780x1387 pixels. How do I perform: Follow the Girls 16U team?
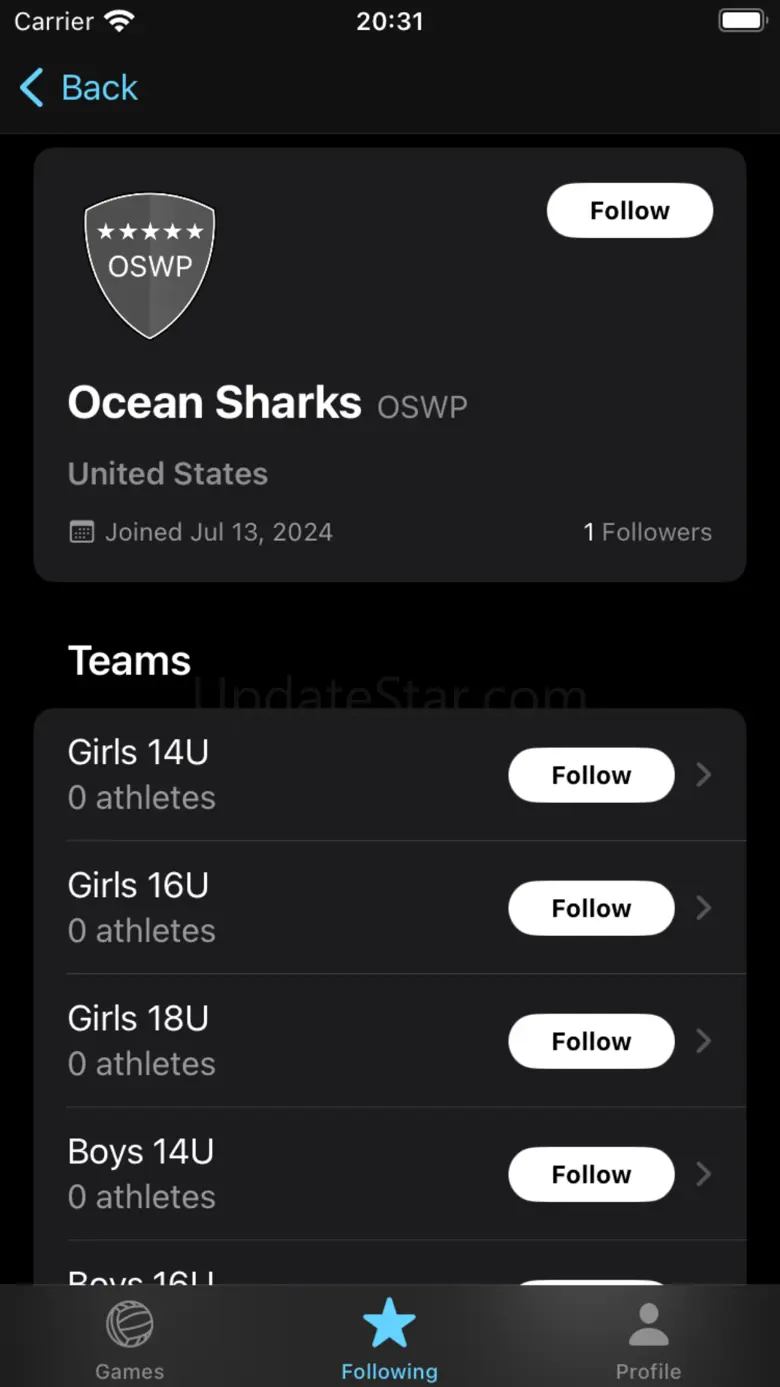(x=591, y=908)
